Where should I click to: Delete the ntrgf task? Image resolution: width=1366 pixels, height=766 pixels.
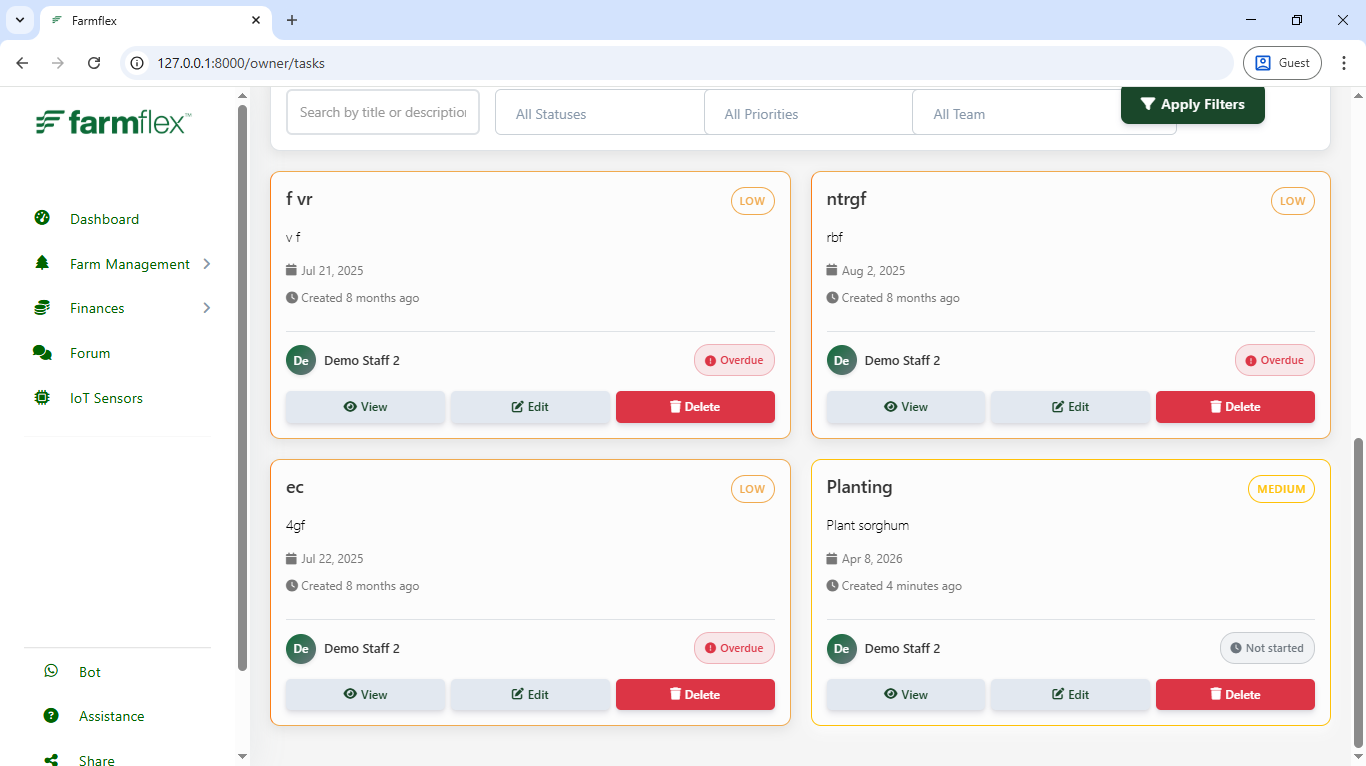pyautogui.click(x=1235, y=407)
